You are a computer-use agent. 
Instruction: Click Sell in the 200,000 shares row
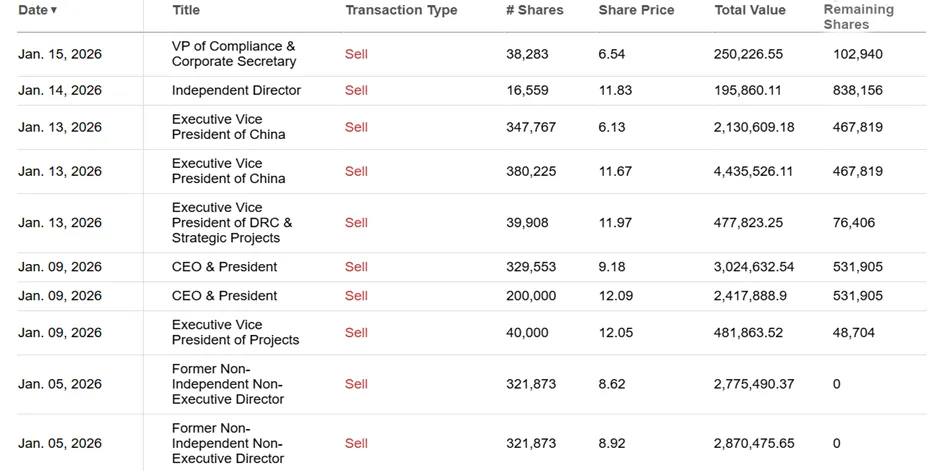[356, 296]
